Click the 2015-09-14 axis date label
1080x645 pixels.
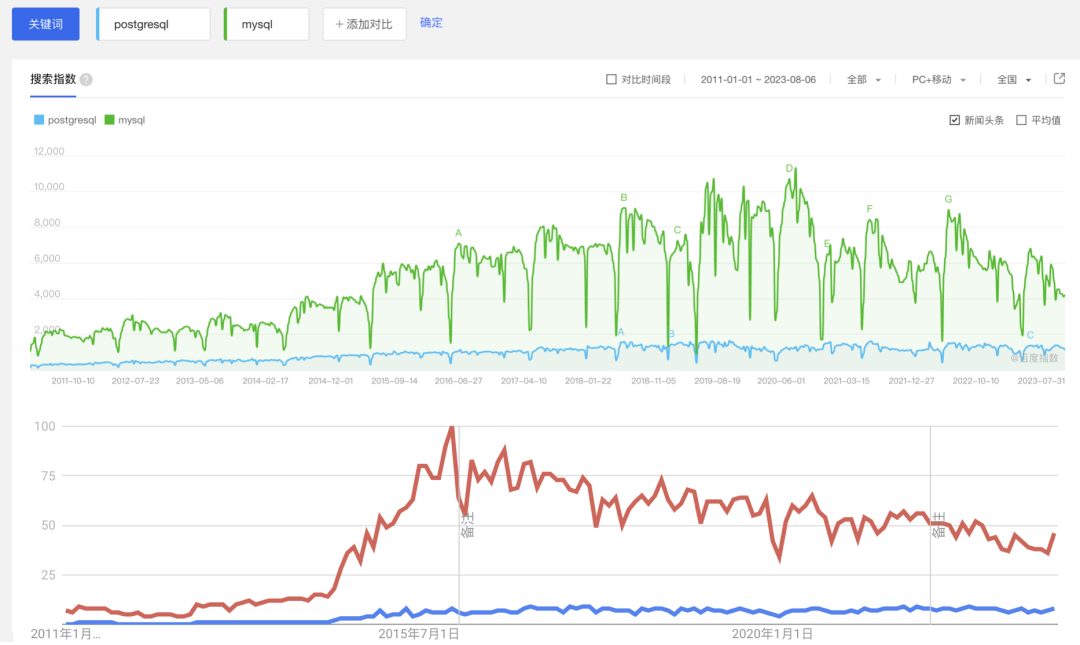coord(394,380)
